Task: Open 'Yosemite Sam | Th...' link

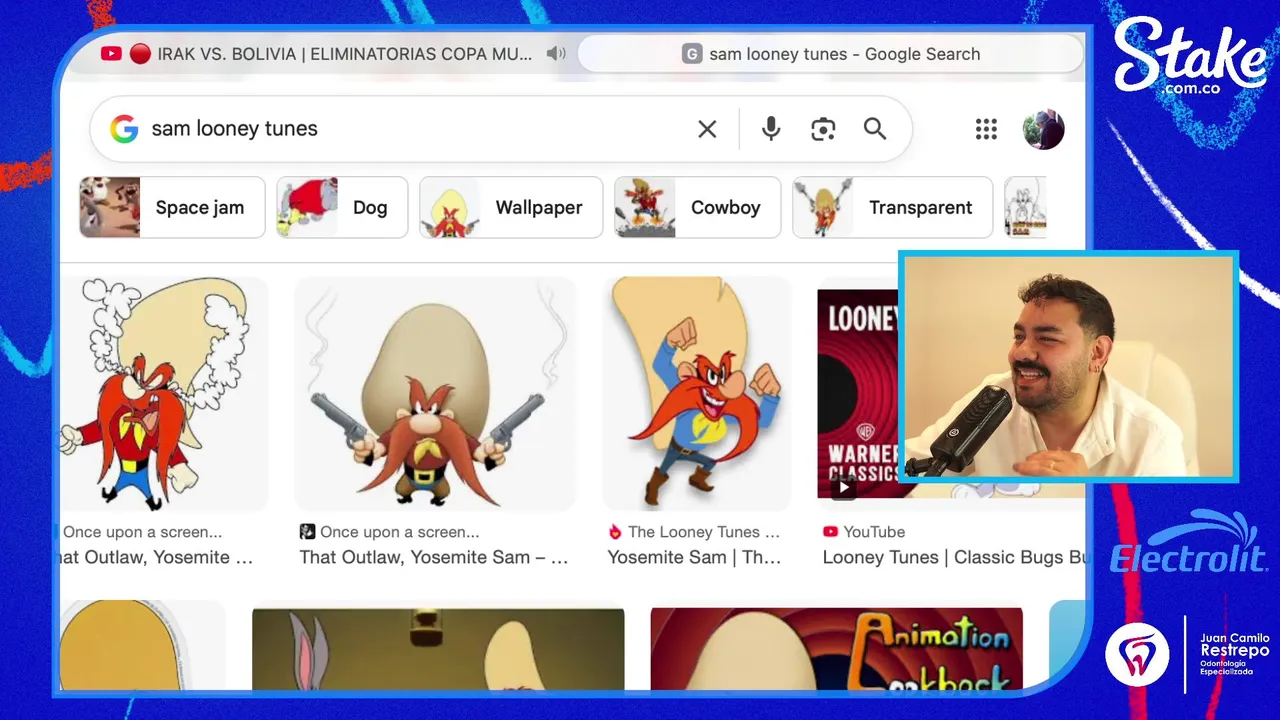Action: click(x=694, y=558)
